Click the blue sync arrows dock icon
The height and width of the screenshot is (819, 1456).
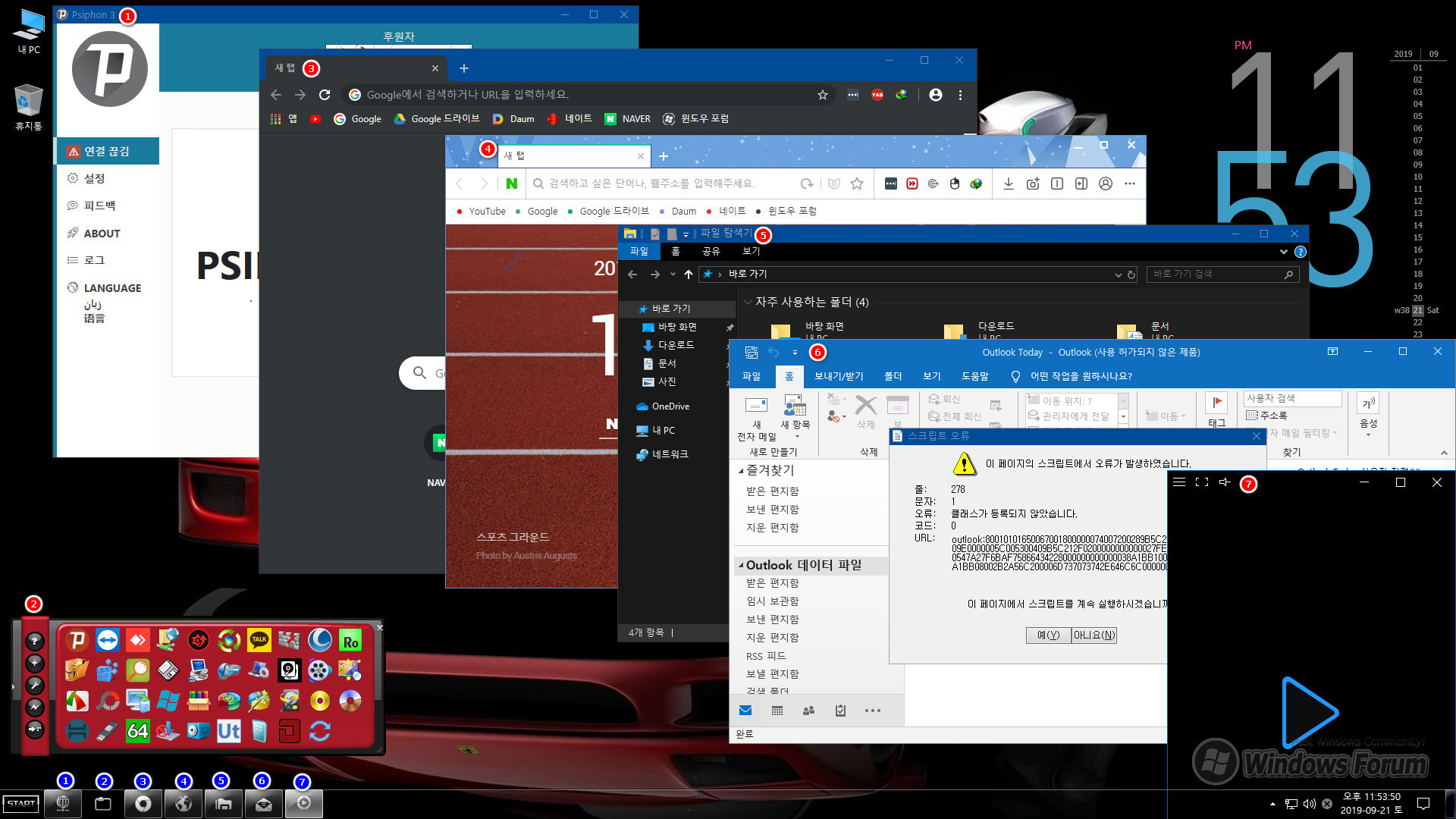(320, 731)
